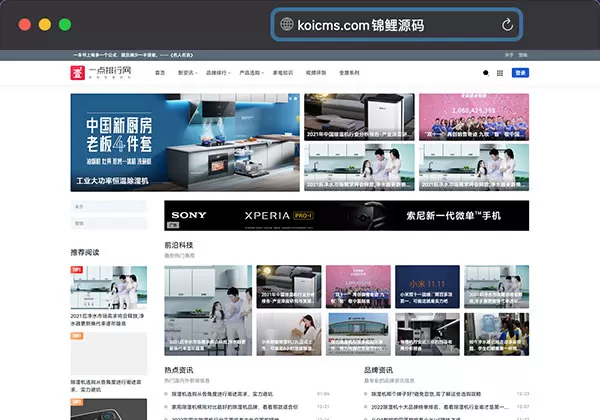600x420 pixels.
Task: Expand the 品牌排行 dropdown menu
Action: 218,73
